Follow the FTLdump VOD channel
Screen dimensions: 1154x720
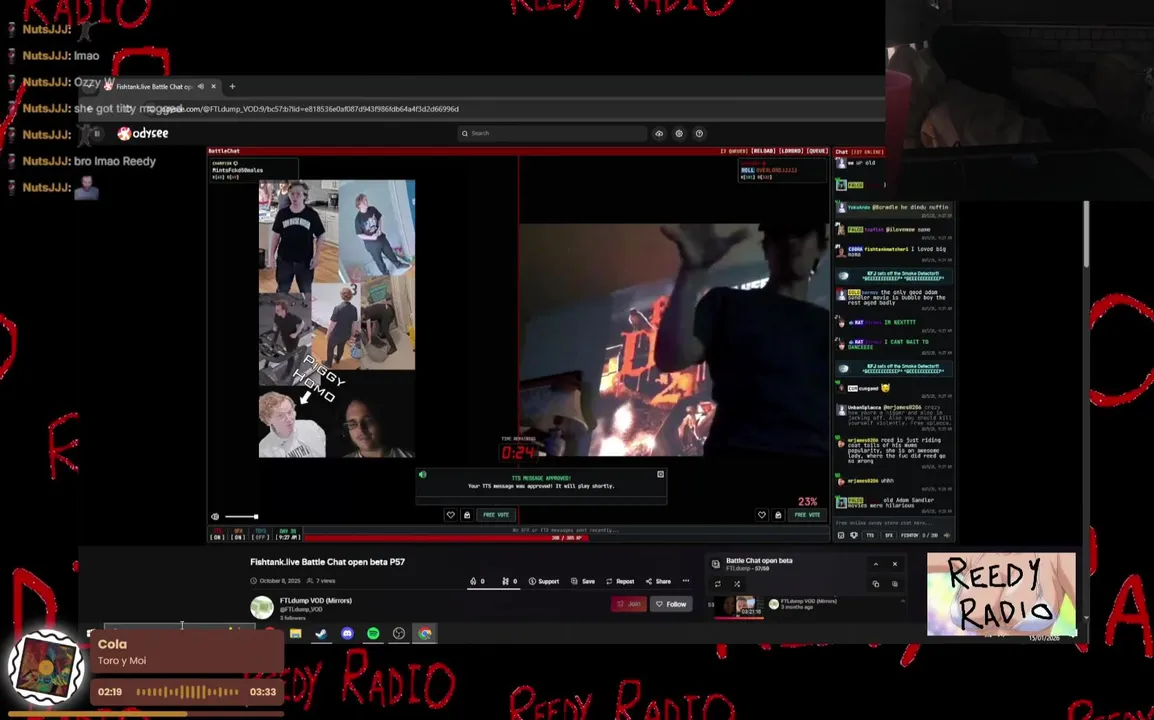click(x=671, y=604)
